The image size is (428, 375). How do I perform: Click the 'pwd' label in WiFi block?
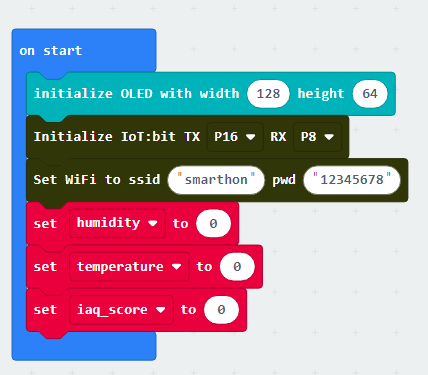tap(284, 180)
